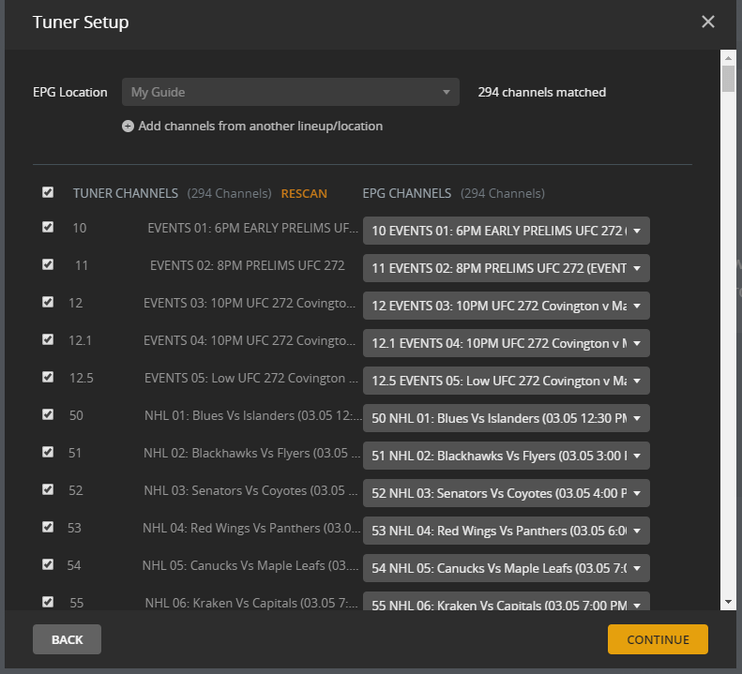Expand EPG dropdown for 54 Canucks Vs Maple Leafs
Screen dimensions: 742x674
[506, 568]
